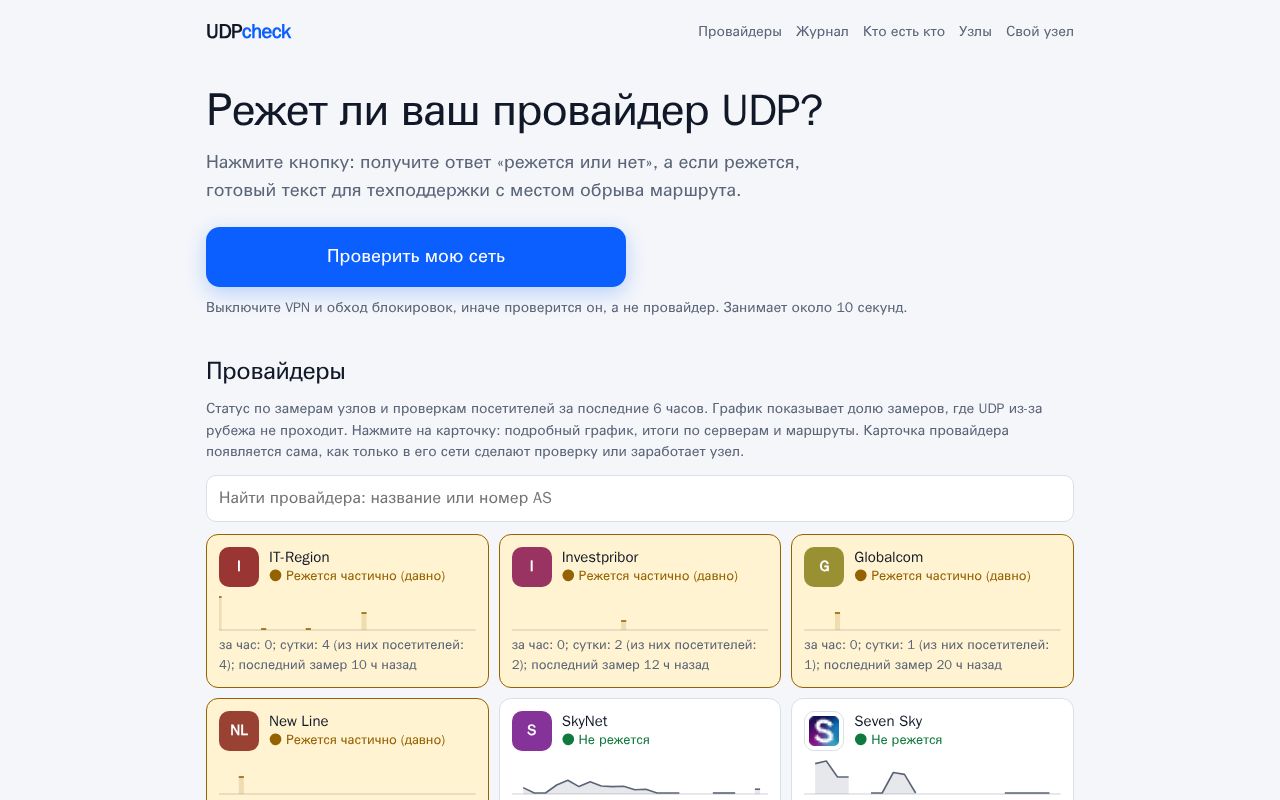Open the New Line provider name
The width and height of the screenshot is (1280, 800).
click(299, 721)
